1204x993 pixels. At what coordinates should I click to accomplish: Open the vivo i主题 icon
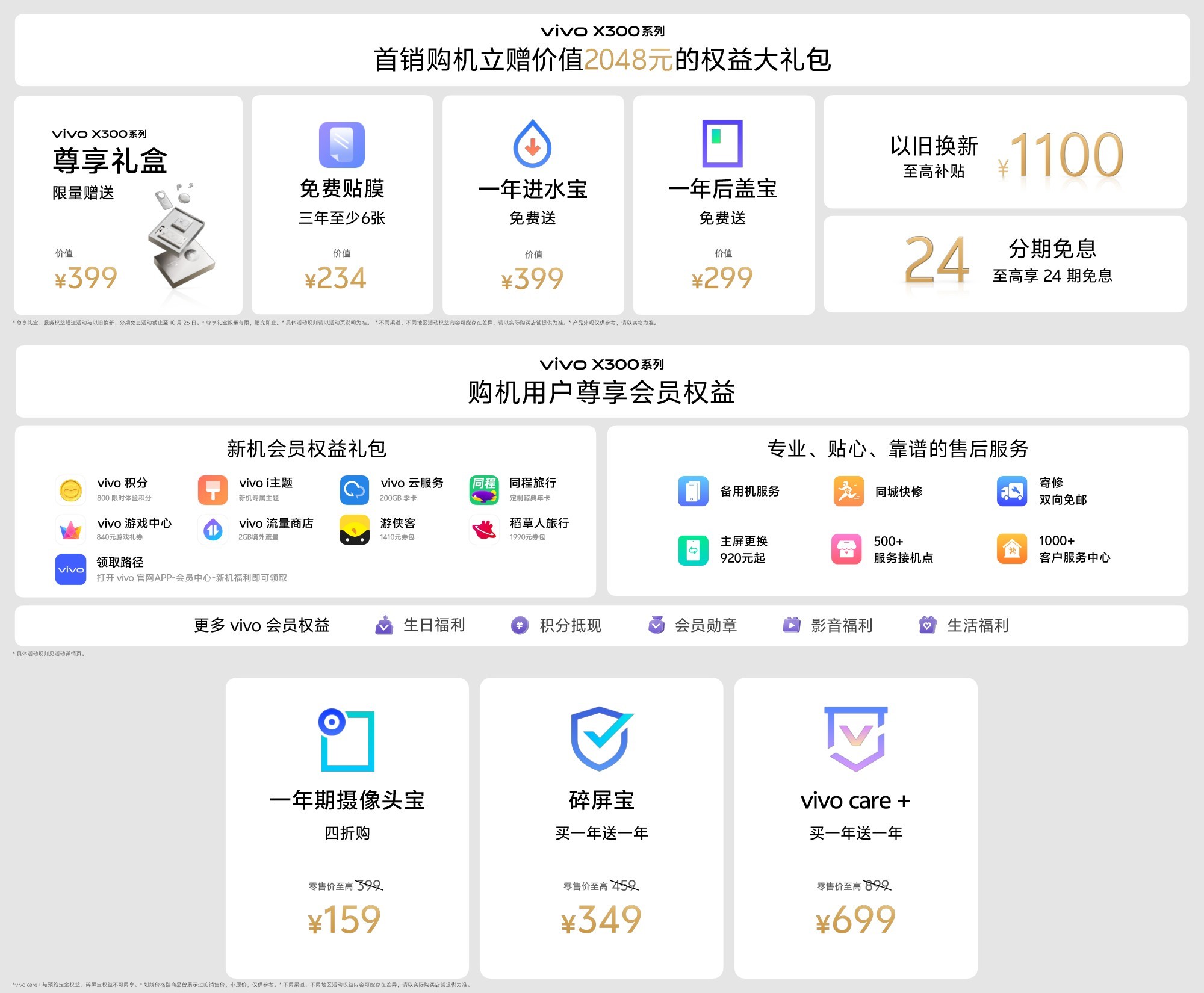213,490
